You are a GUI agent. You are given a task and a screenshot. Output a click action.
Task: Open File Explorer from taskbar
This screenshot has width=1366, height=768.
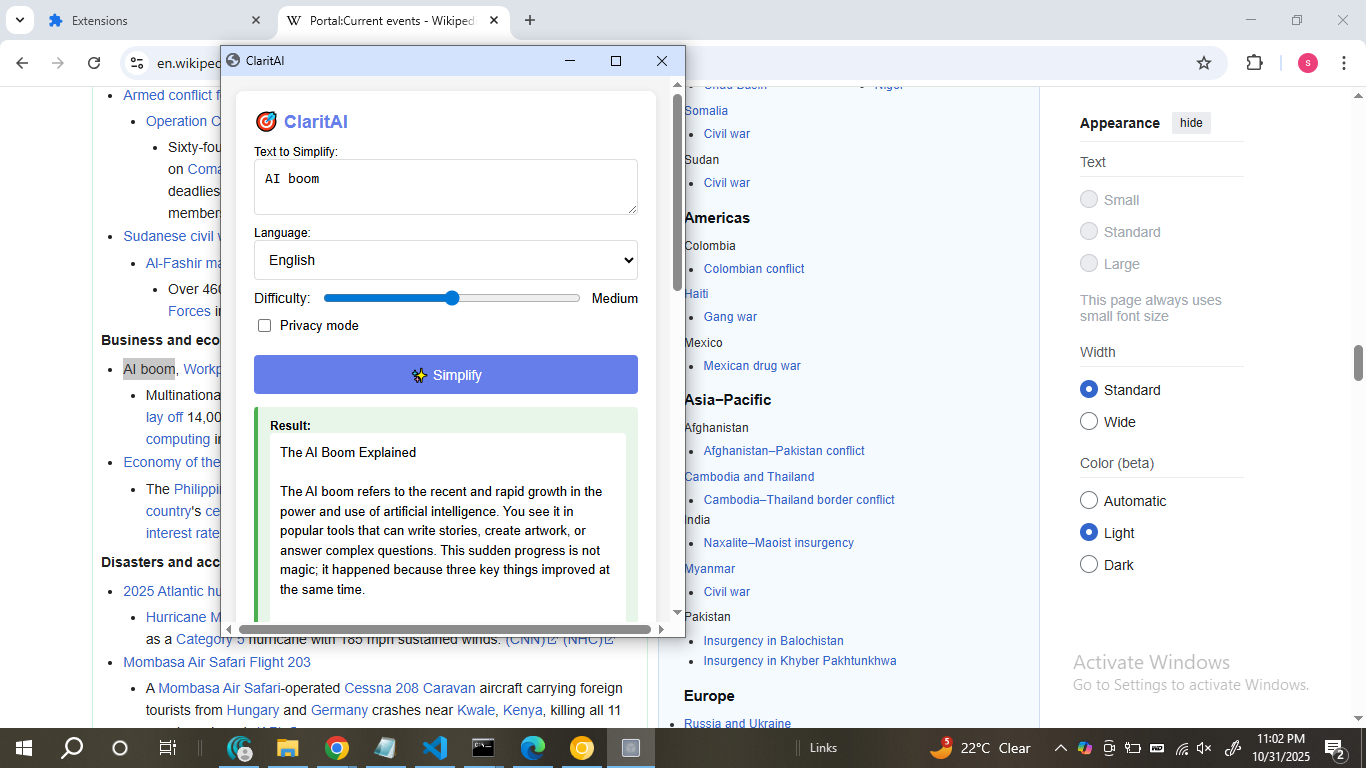288,748
